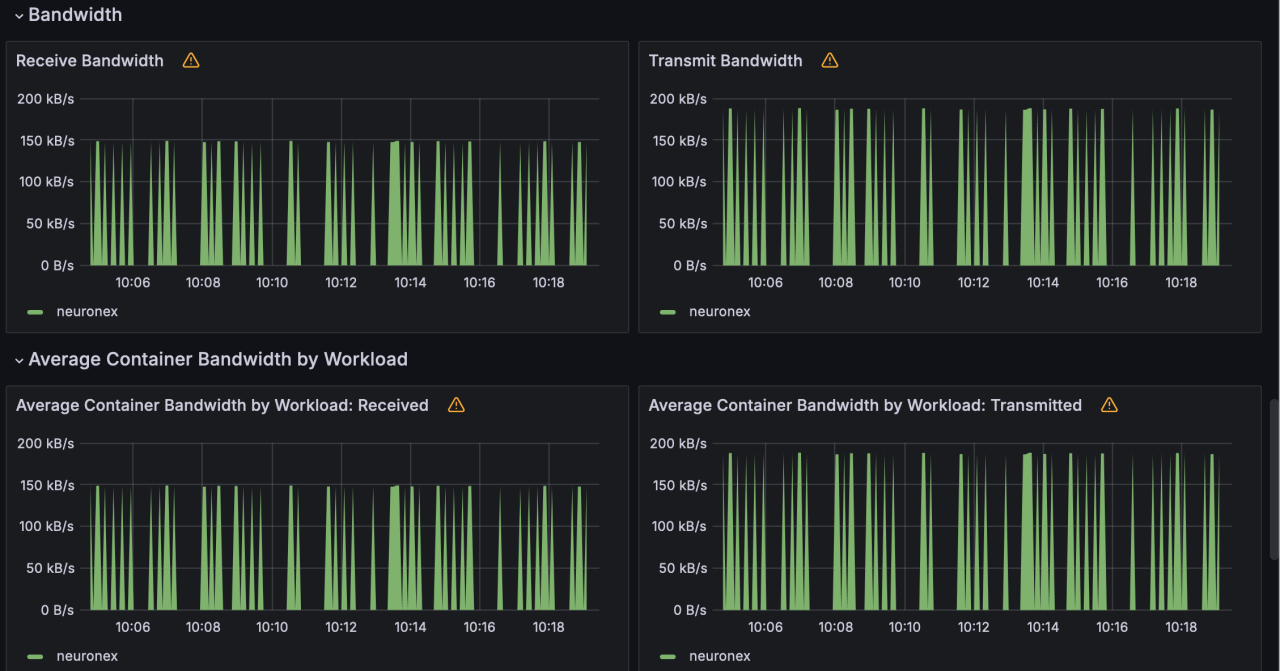Open the Receive Bandwidth panel title menu
The image size is (1280, 671).
90,61
